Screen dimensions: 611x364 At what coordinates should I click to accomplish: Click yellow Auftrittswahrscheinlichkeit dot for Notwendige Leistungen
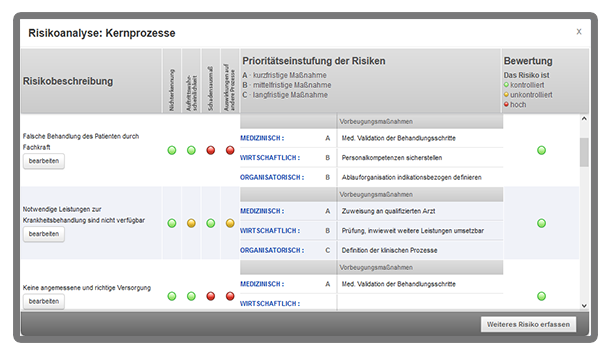click(191, 223)
